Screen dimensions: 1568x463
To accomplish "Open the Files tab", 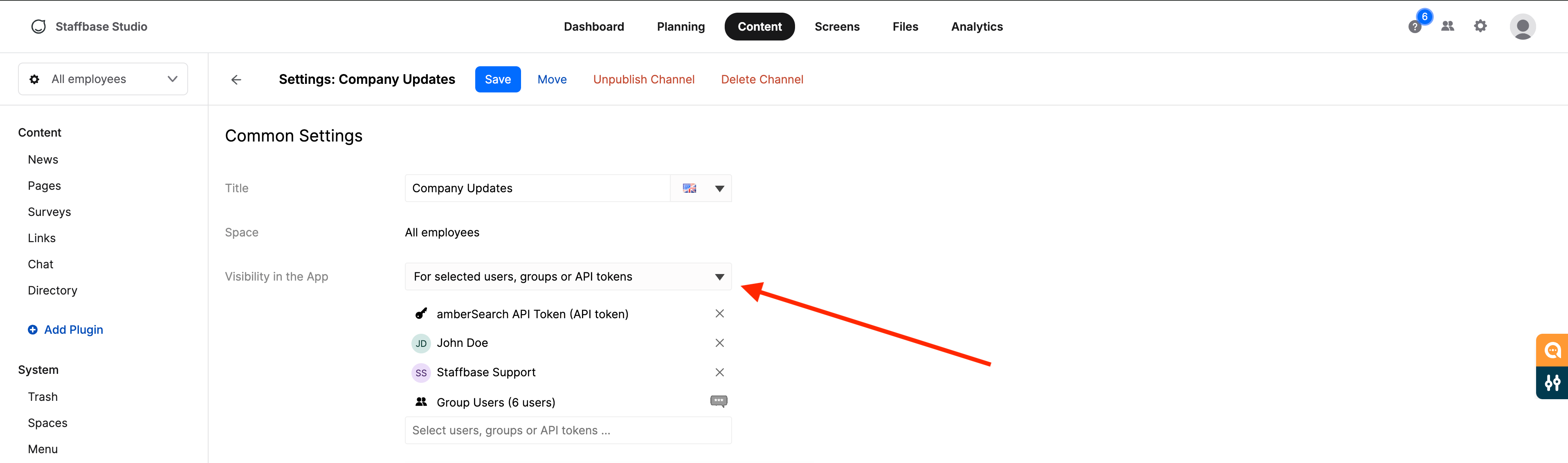I will (x=905, y=27).
